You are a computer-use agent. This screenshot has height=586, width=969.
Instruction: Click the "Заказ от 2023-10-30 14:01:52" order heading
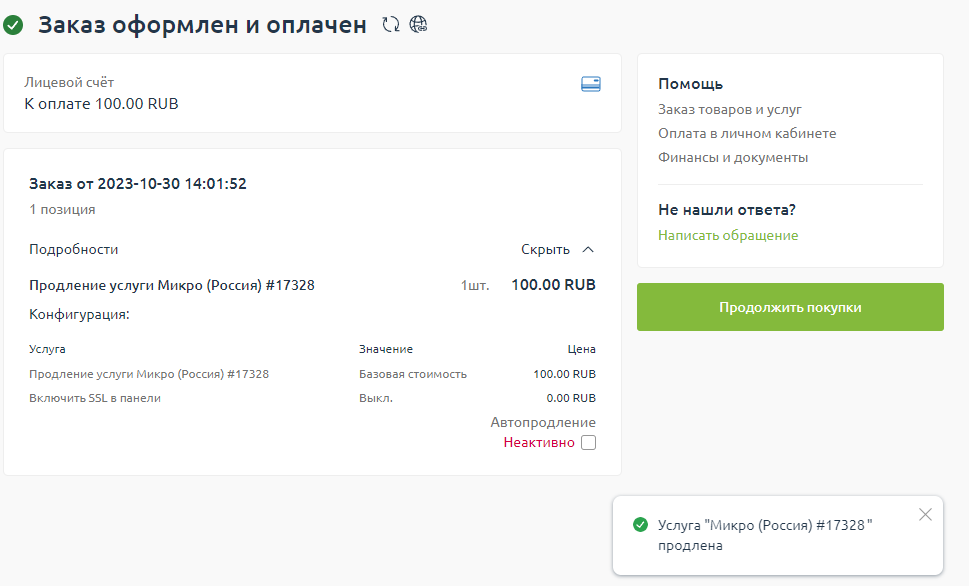(138, 184)
